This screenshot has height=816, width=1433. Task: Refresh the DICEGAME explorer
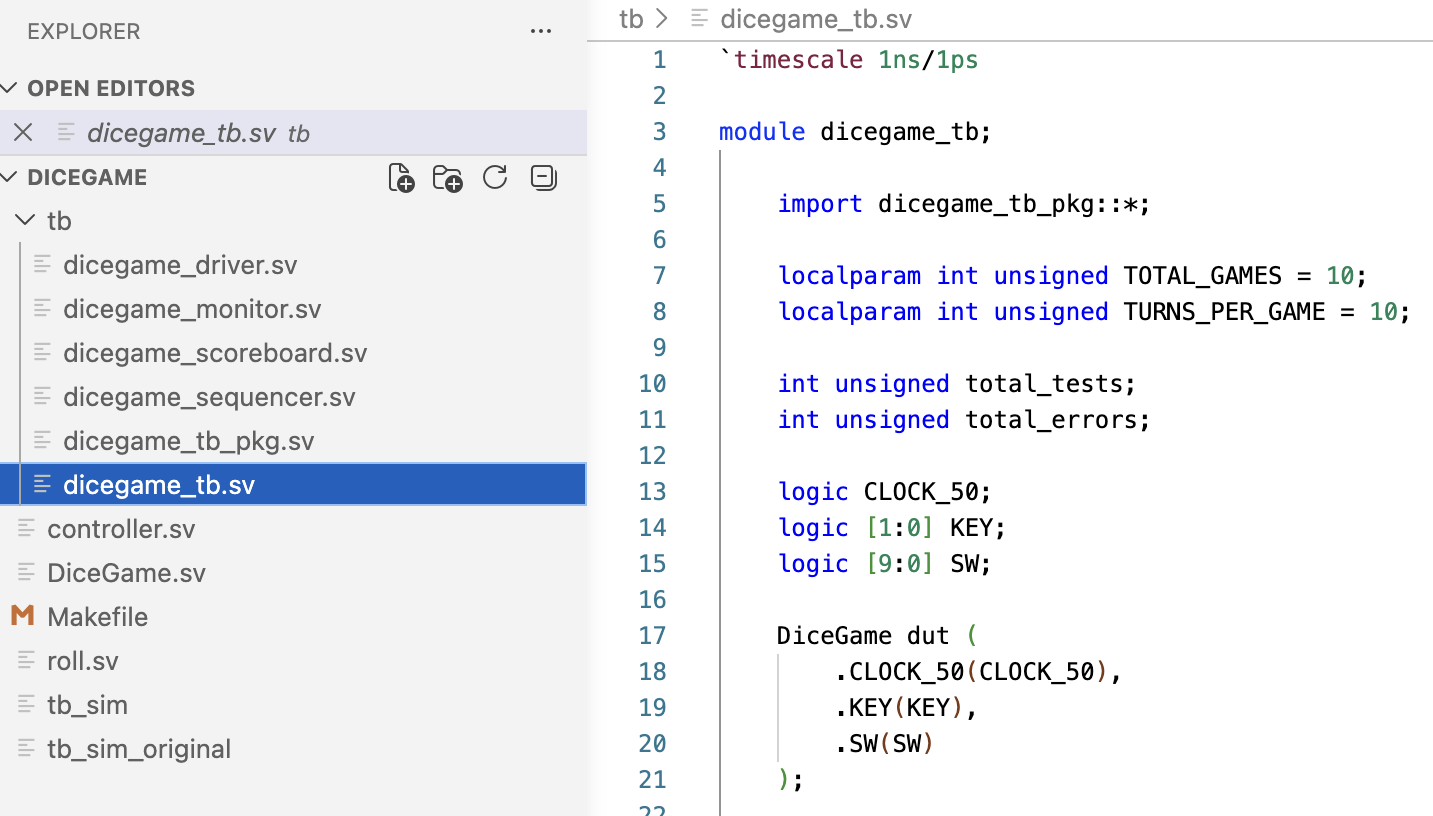pyautogui.click(x=494, y=177)
